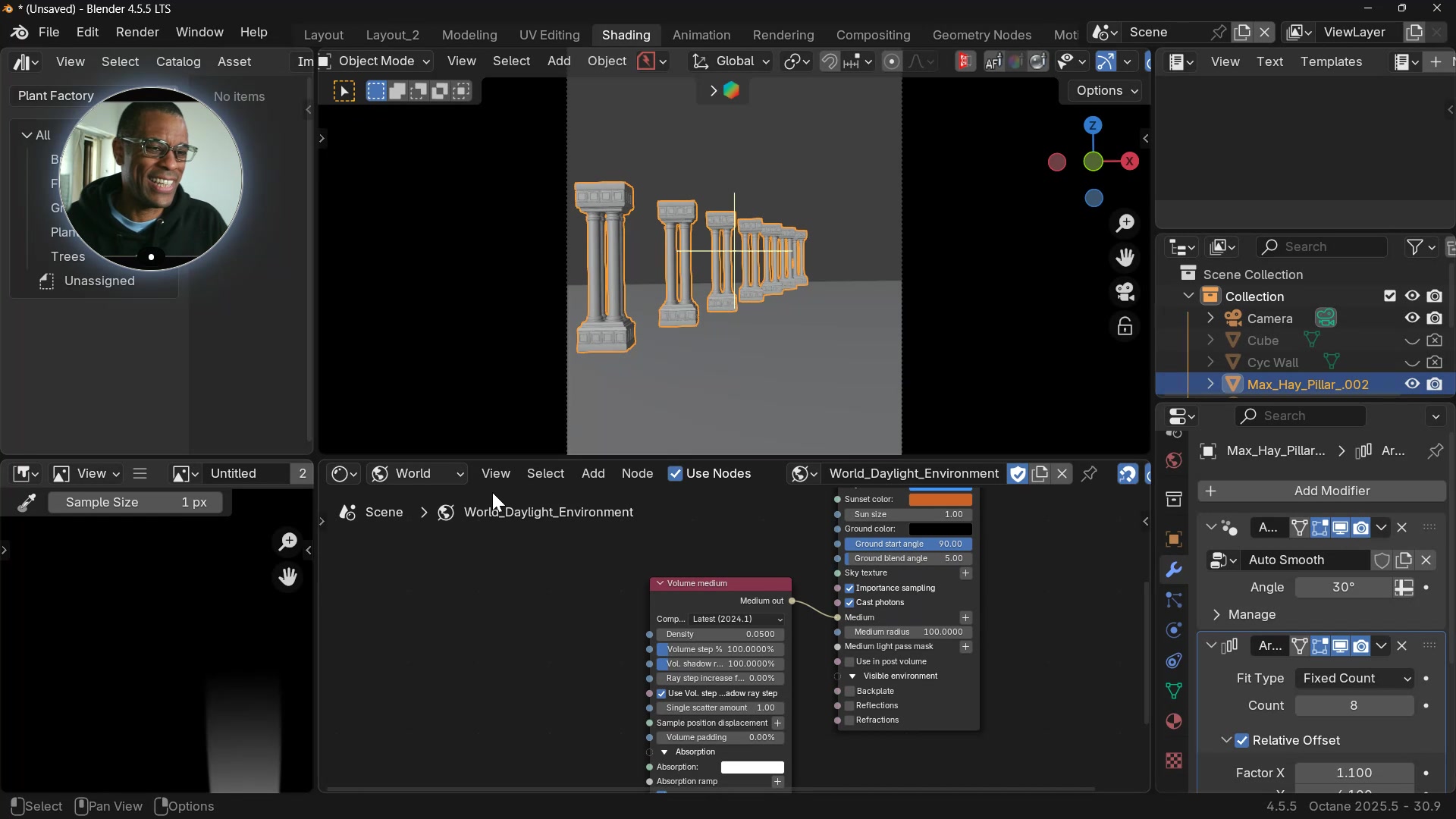Screen dimensions: 1456x819
Task: Switch to the Rendering workspace tab
Action: point(783,35)
